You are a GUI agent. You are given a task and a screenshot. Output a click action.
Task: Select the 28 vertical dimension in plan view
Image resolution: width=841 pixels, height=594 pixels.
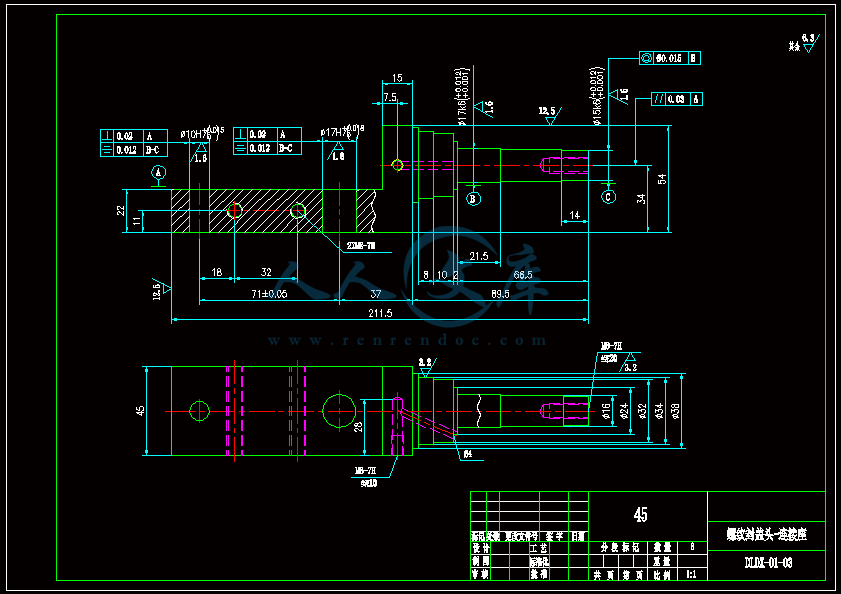pyautogui.click(x=358, y=427)
